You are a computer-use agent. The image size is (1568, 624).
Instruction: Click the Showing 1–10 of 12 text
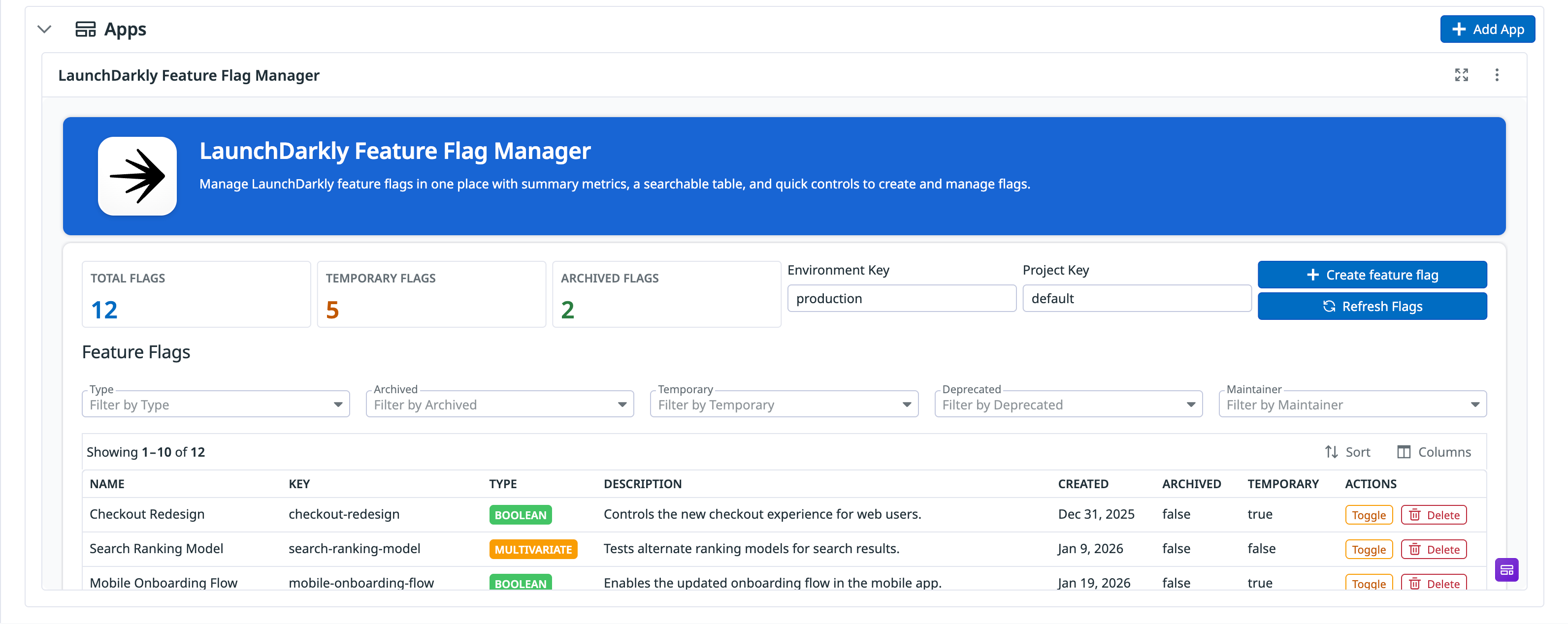(145, 452)
